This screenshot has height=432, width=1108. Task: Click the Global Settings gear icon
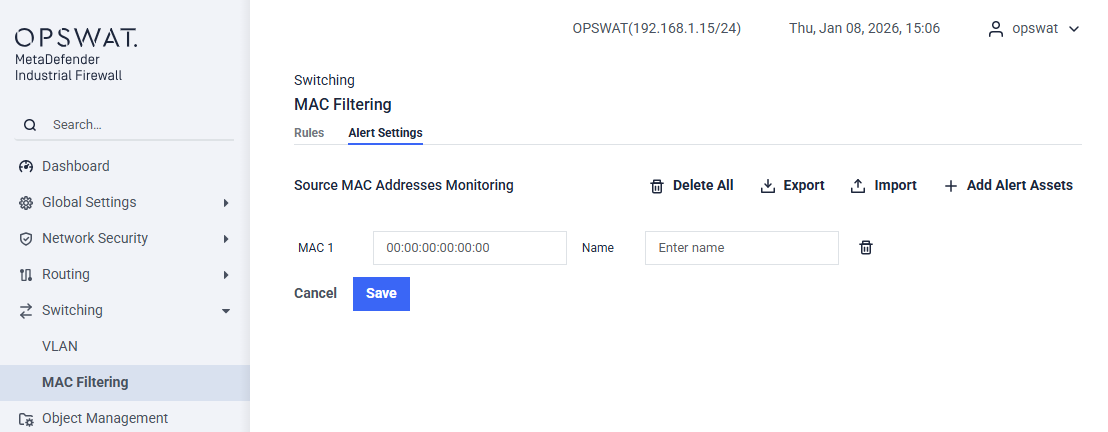point(27,203)
